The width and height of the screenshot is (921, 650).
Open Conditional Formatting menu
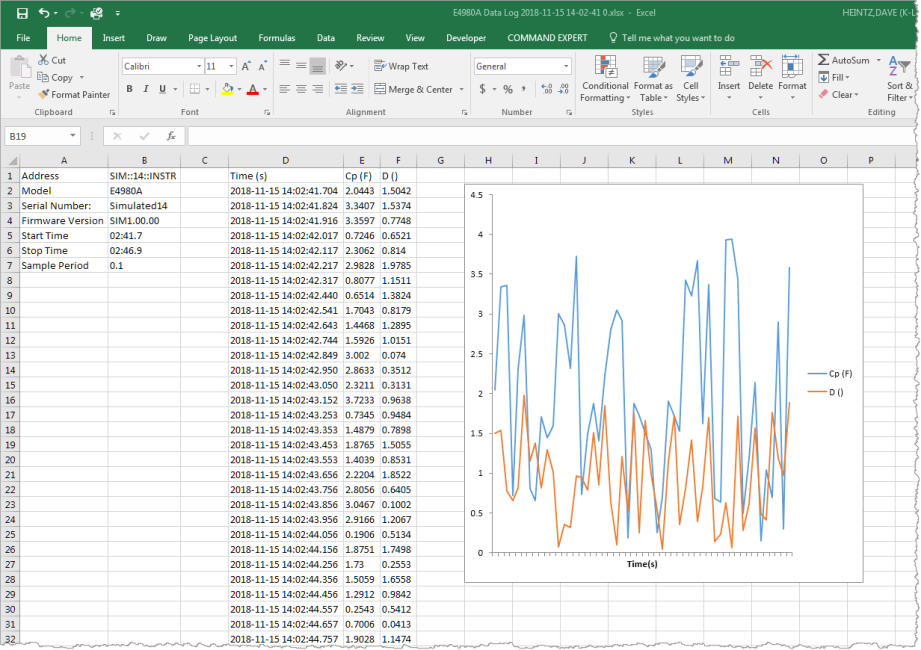point(605,79)
